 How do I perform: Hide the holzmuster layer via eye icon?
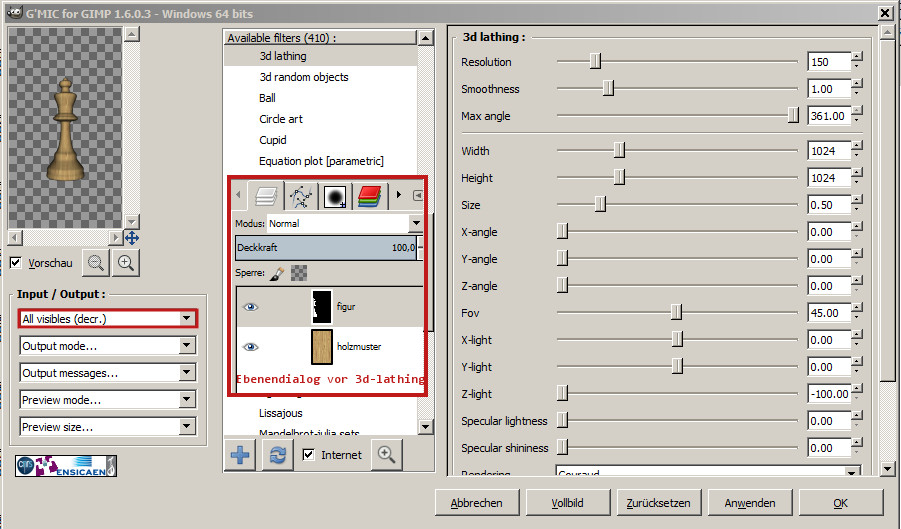click(x=251, y=347)
